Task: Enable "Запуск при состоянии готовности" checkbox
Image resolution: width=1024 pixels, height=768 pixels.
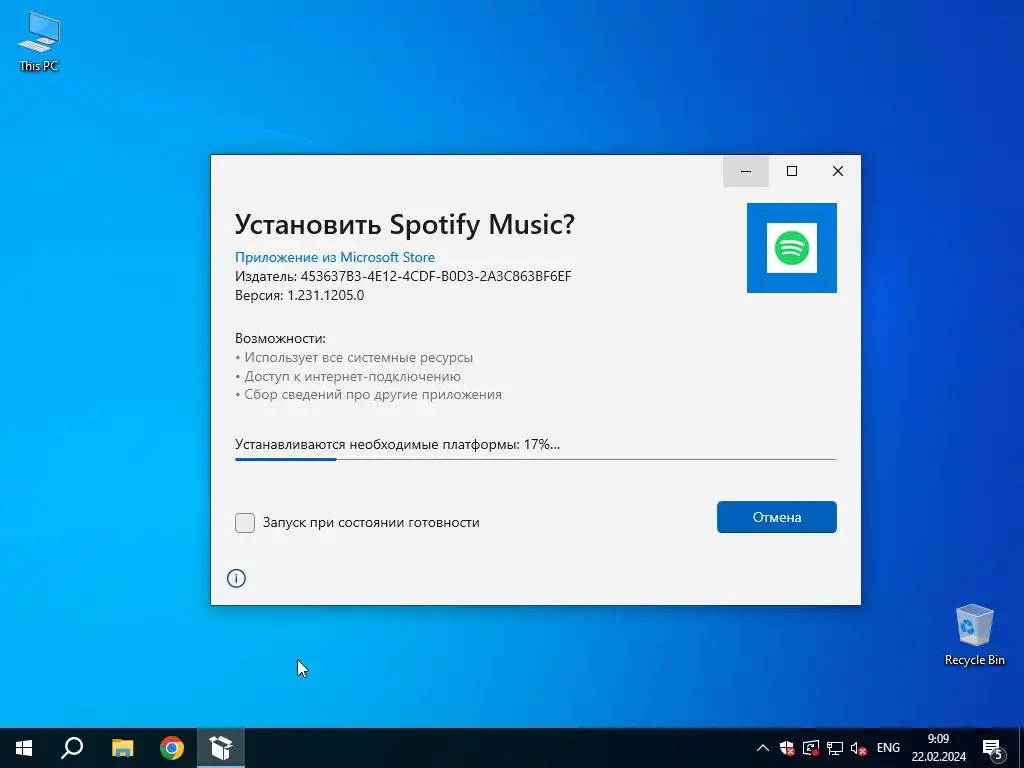Action: click(245, 522)
